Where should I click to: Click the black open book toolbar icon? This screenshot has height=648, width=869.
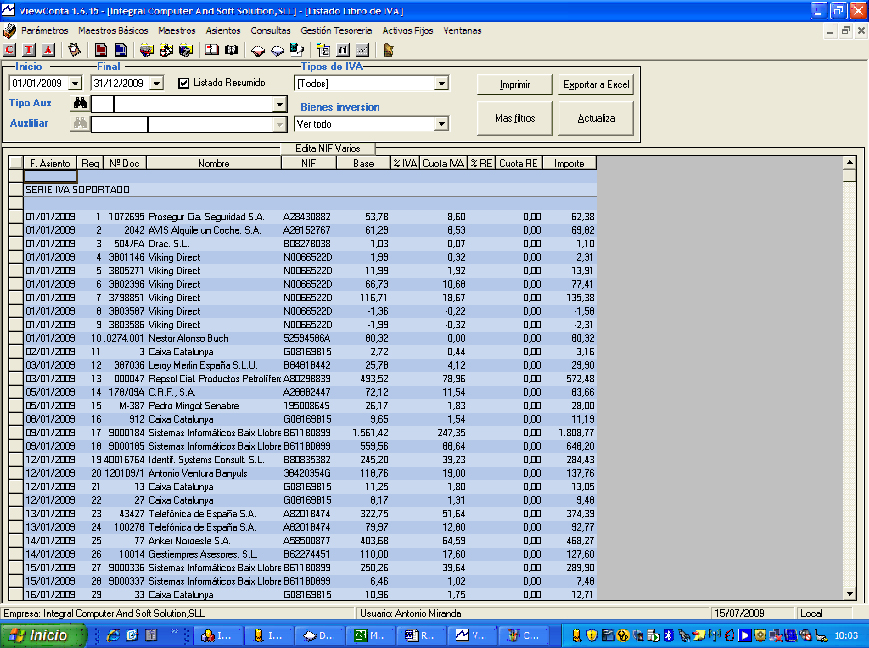tap(231, 50)
